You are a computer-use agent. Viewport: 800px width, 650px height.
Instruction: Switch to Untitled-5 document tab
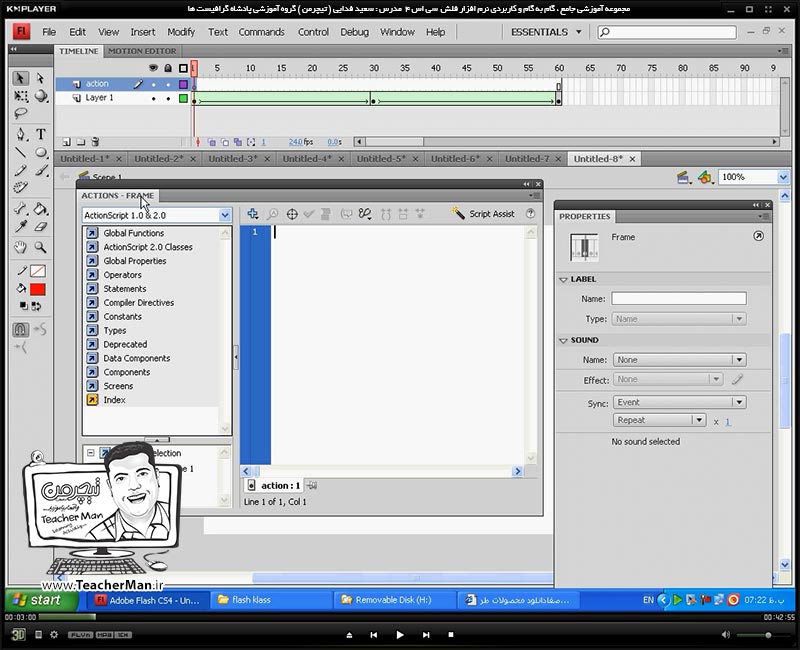[381, 159]
